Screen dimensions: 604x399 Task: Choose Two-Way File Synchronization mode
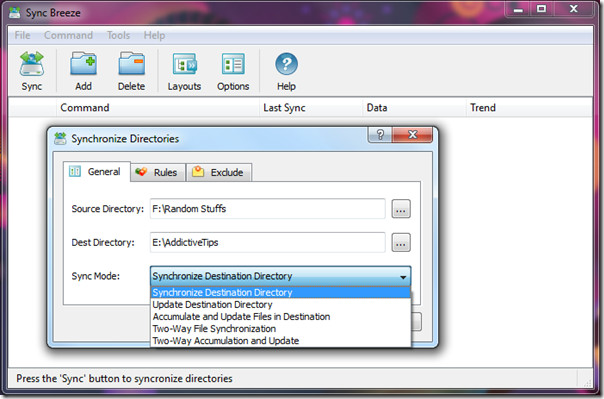pos(280,329)
